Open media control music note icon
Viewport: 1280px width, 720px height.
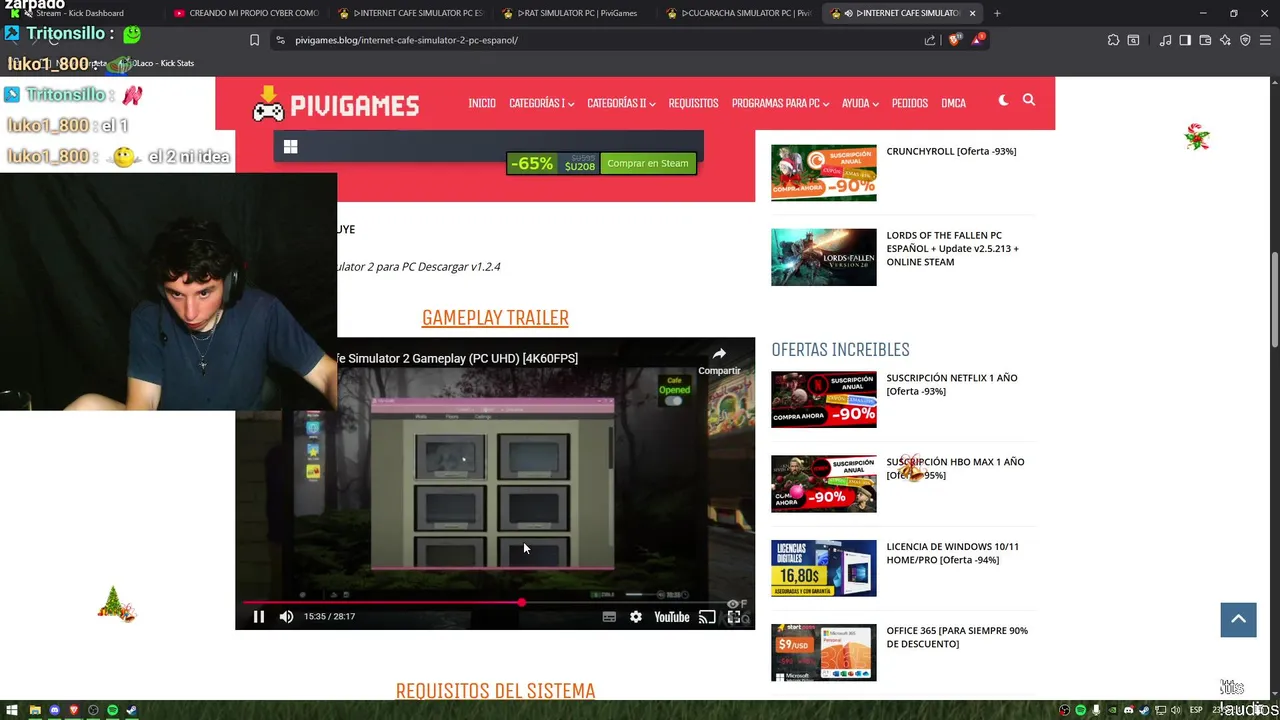tap(1165, 40)
